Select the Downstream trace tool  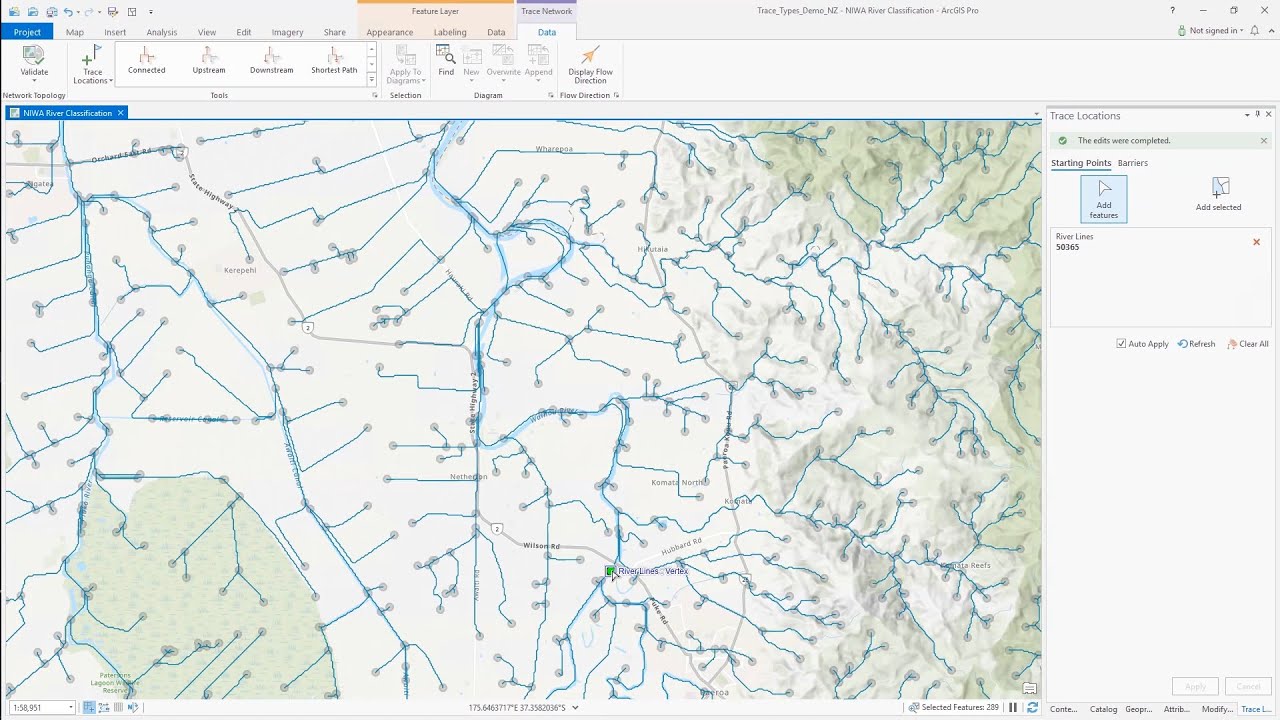[271, 61]
